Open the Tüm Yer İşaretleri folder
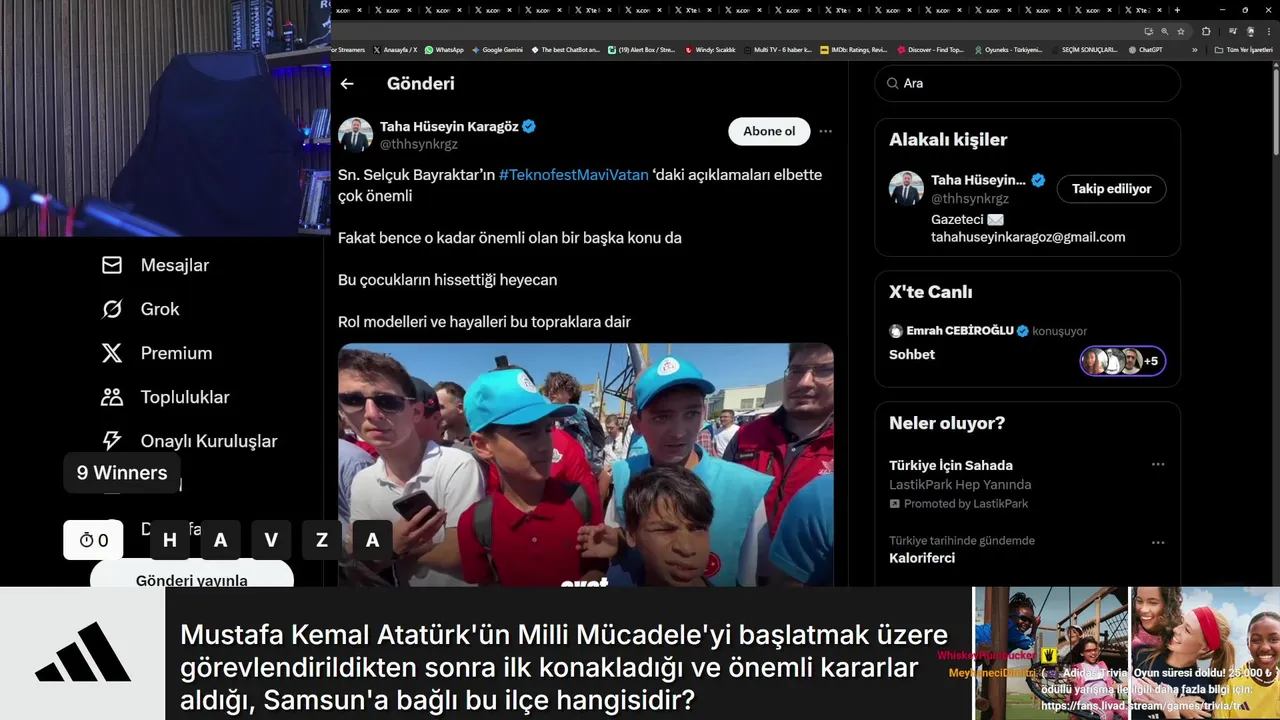Screen dimensions: 1280x720 coord(1242,49)
